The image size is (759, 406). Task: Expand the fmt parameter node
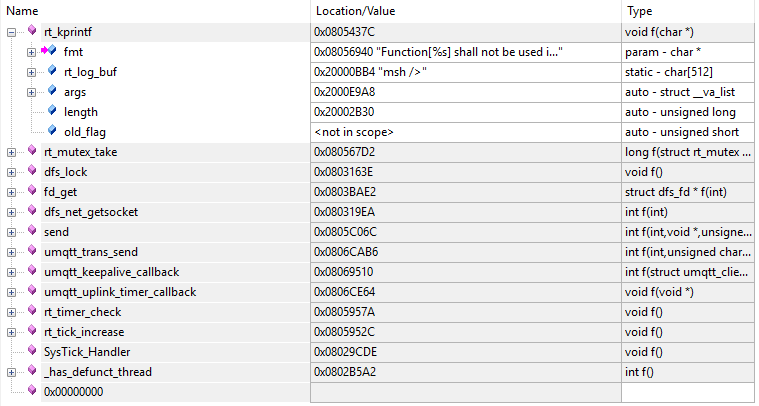point(31,52)
